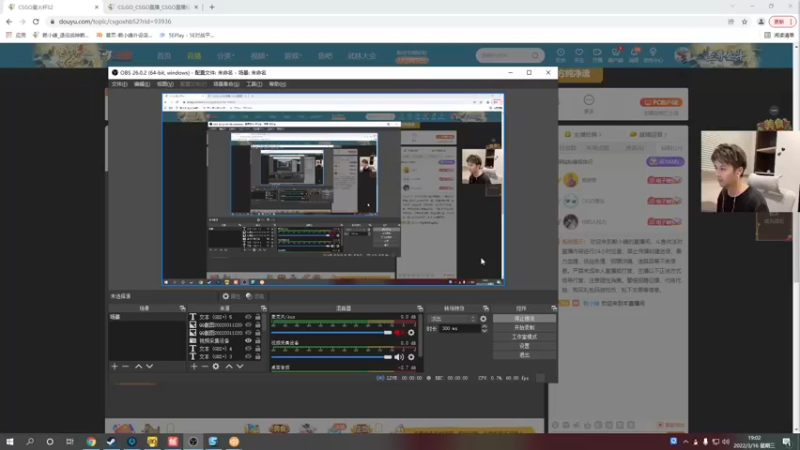
Task: Open Douyu history clock icon
Action: (x=560, y=53)
